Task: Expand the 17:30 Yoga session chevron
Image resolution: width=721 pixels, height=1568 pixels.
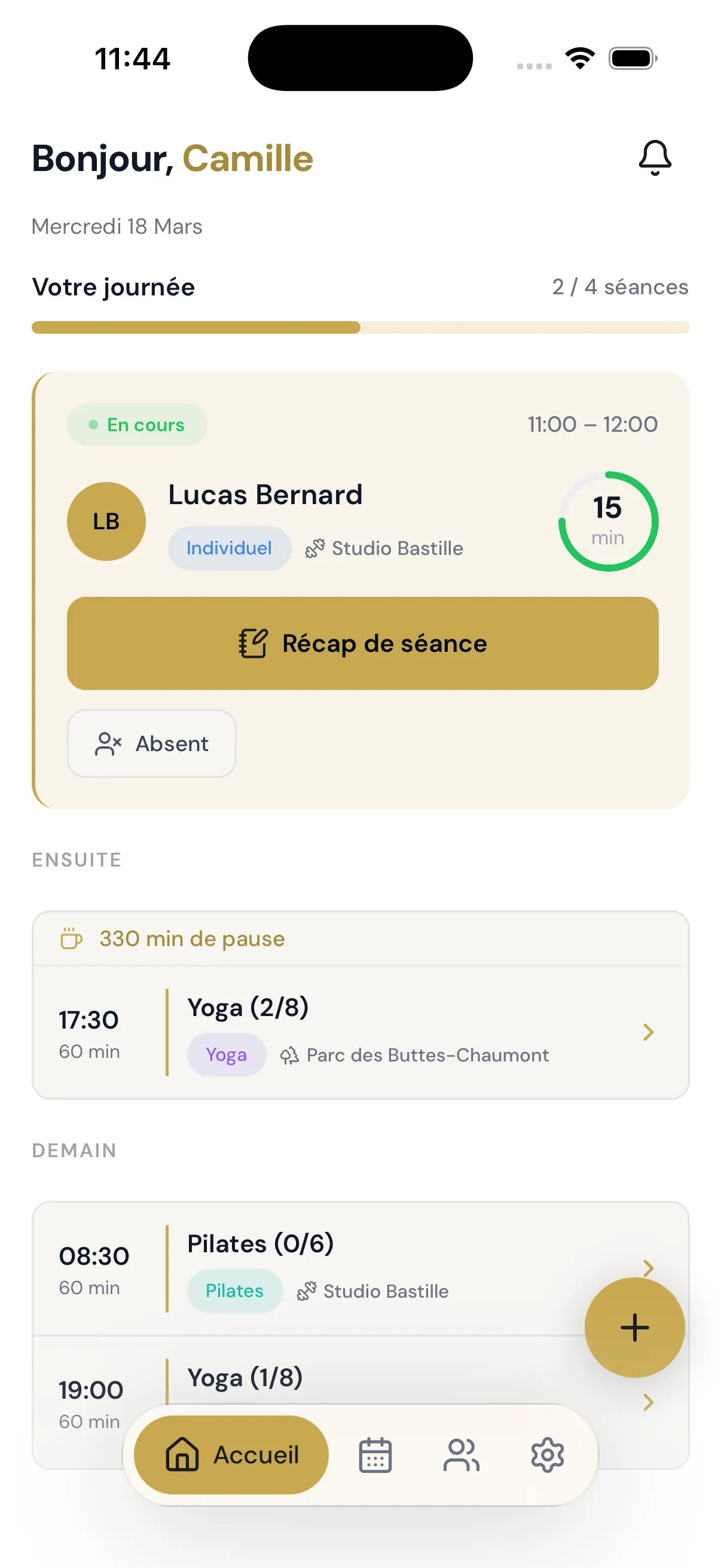Action: 648,1032
